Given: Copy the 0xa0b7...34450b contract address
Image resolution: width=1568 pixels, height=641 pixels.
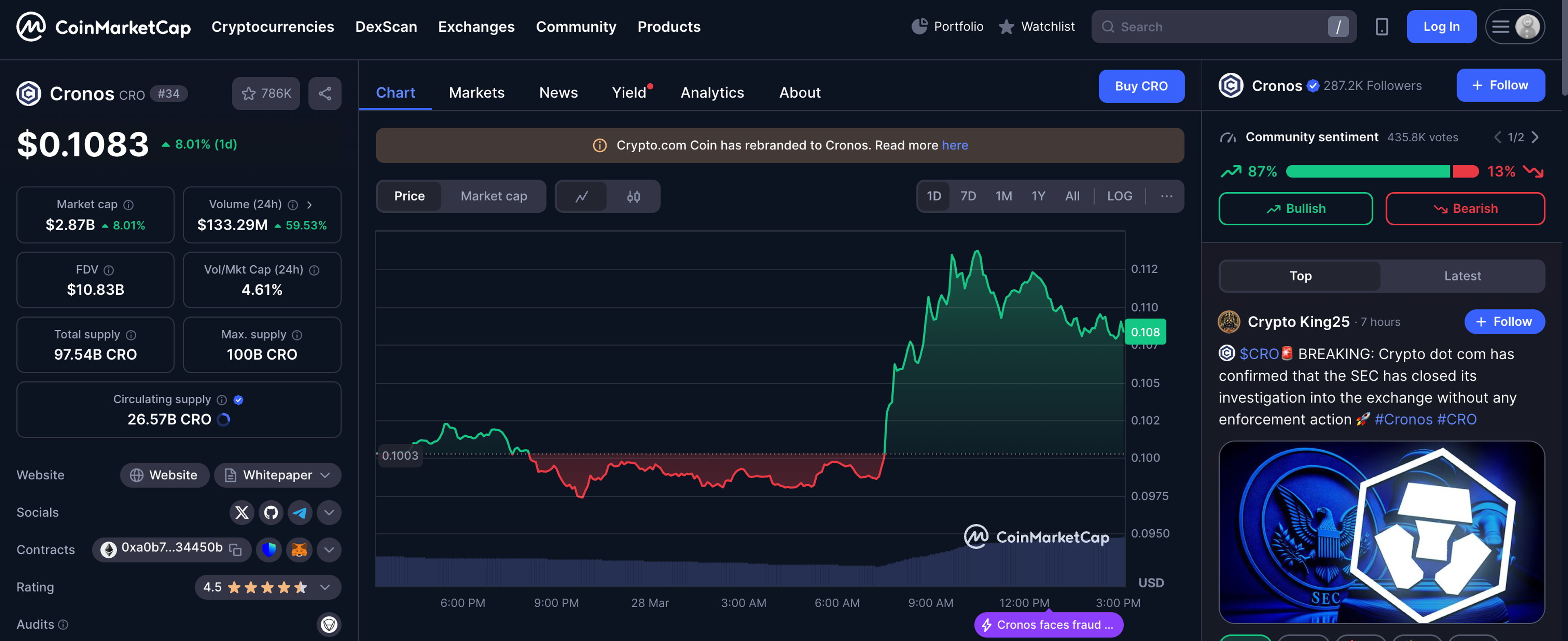Looking at the screenshot, I should point(236,550).
